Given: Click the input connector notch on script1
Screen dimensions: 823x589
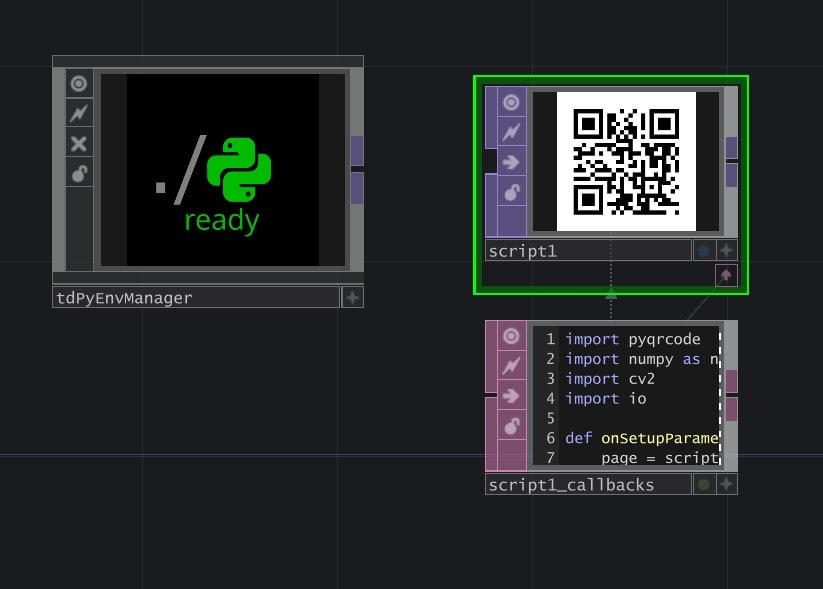Looking at the screenshot, I should [491, 161].
